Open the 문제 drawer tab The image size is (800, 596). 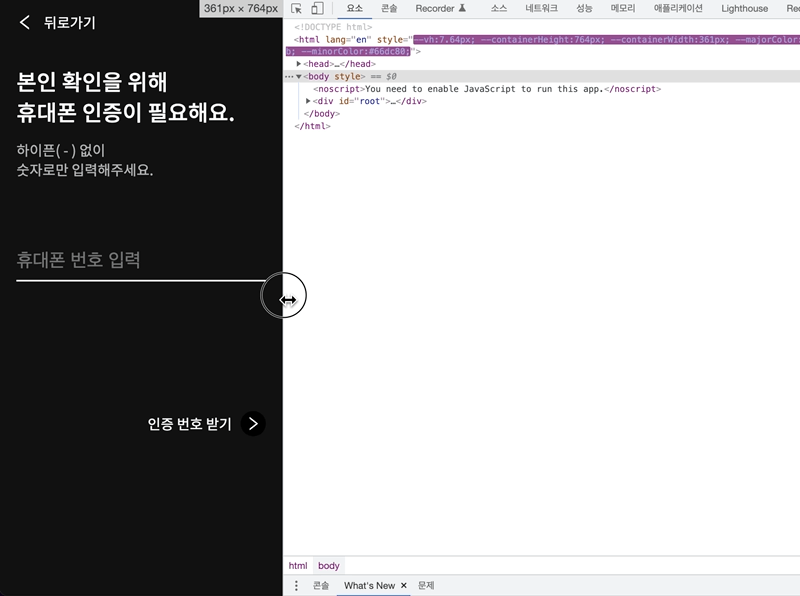tap(426, 585)
